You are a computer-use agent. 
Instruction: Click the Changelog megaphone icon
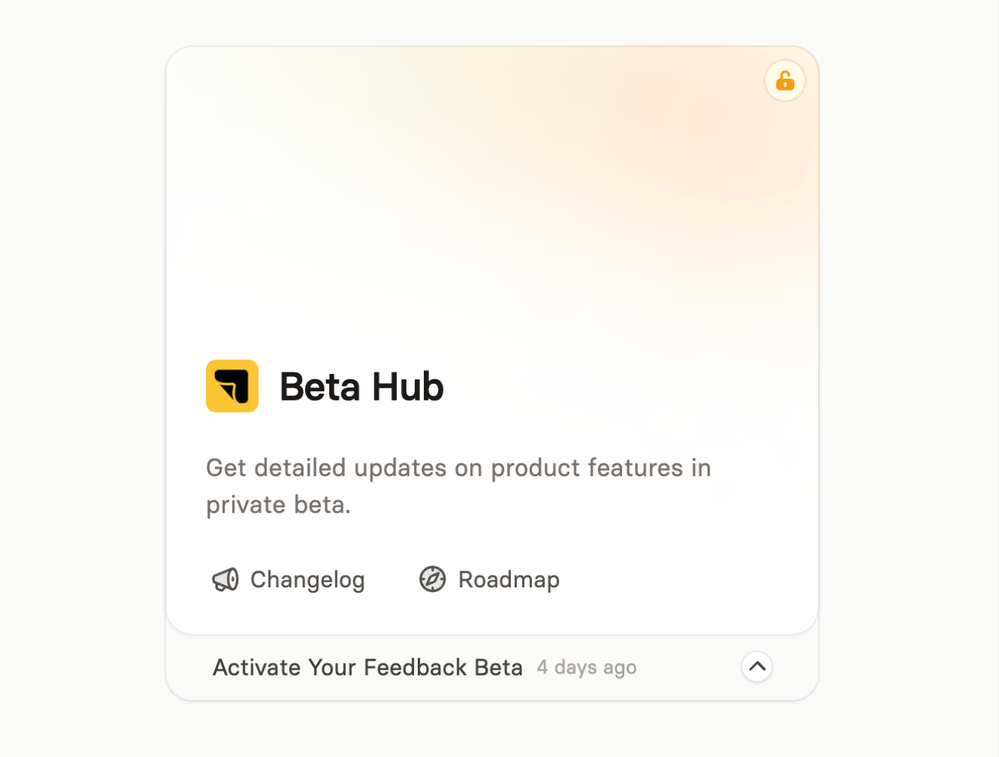pos(226,580)
